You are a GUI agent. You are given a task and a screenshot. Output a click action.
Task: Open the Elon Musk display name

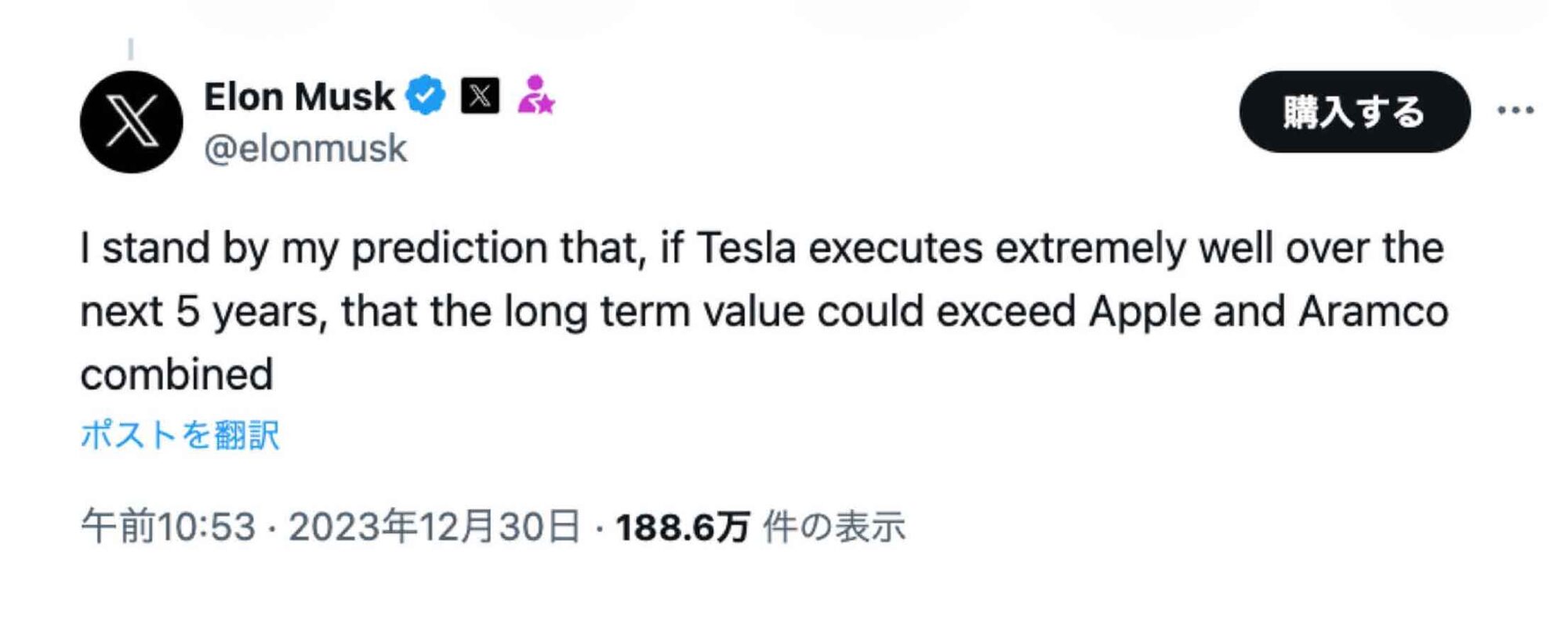click(299, 97)
